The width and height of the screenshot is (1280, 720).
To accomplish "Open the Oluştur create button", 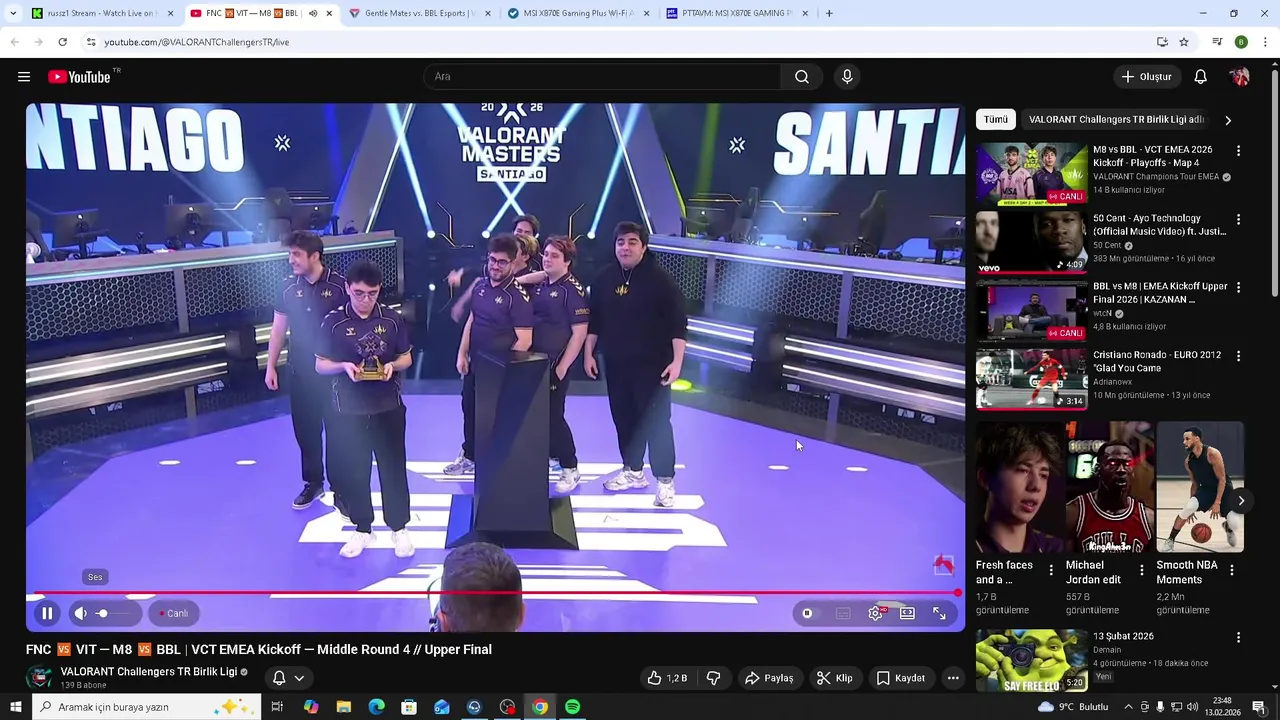I will pos(1147,77).
